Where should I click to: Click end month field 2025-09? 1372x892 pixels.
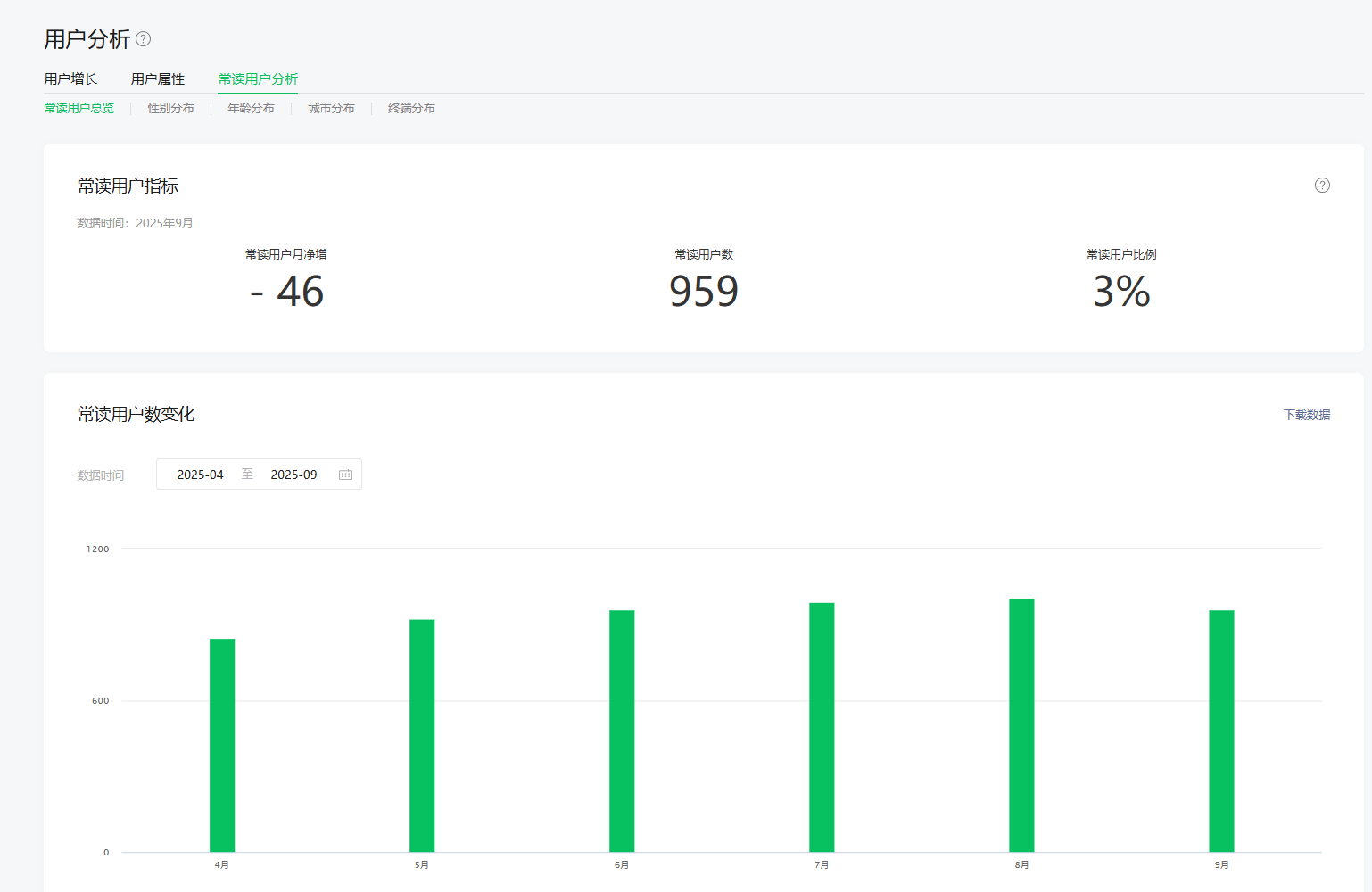point(293,475)
